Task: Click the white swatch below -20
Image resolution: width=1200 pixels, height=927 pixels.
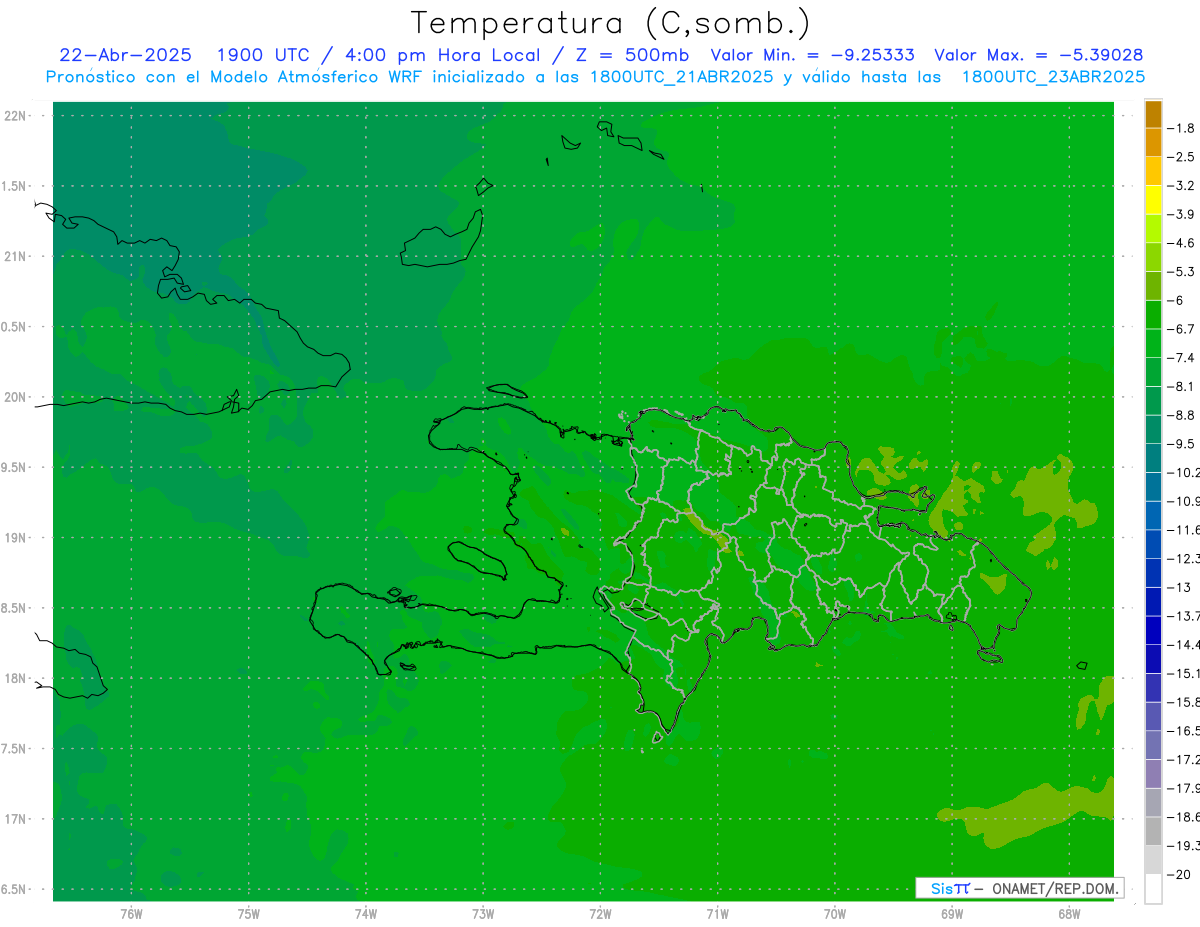Action: click(1153, 889)
